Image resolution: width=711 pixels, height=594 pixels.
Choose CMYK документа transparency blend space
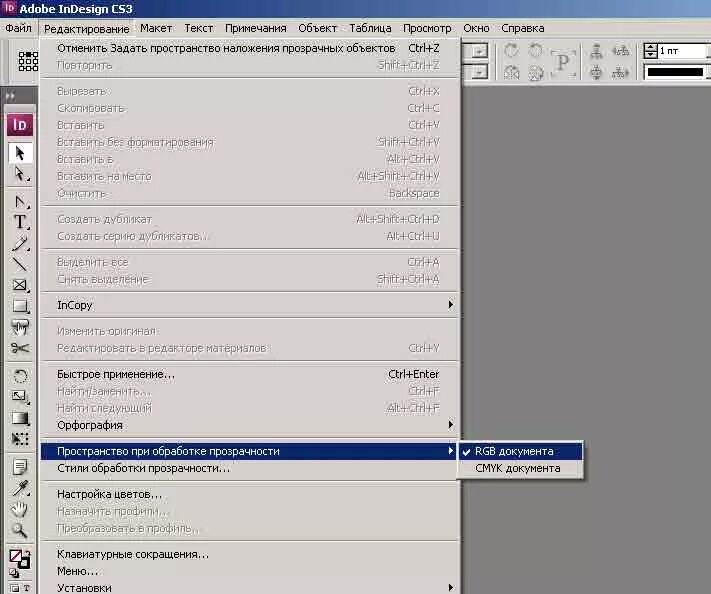pyautogui.click(x=520, y=468)
